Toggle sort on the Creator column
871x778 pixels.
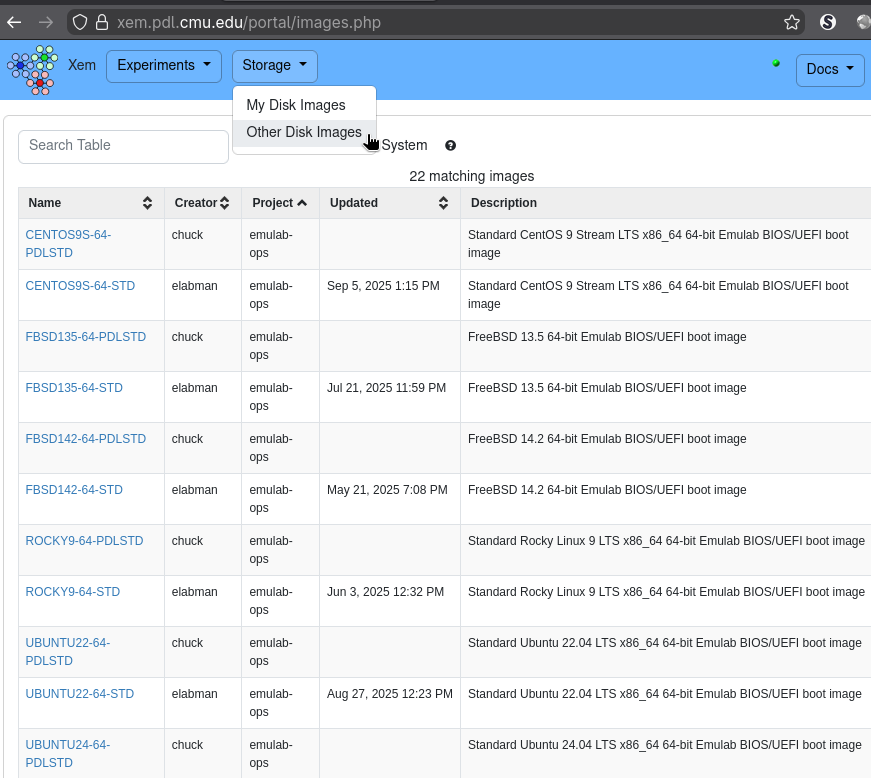tap(225, 203)
